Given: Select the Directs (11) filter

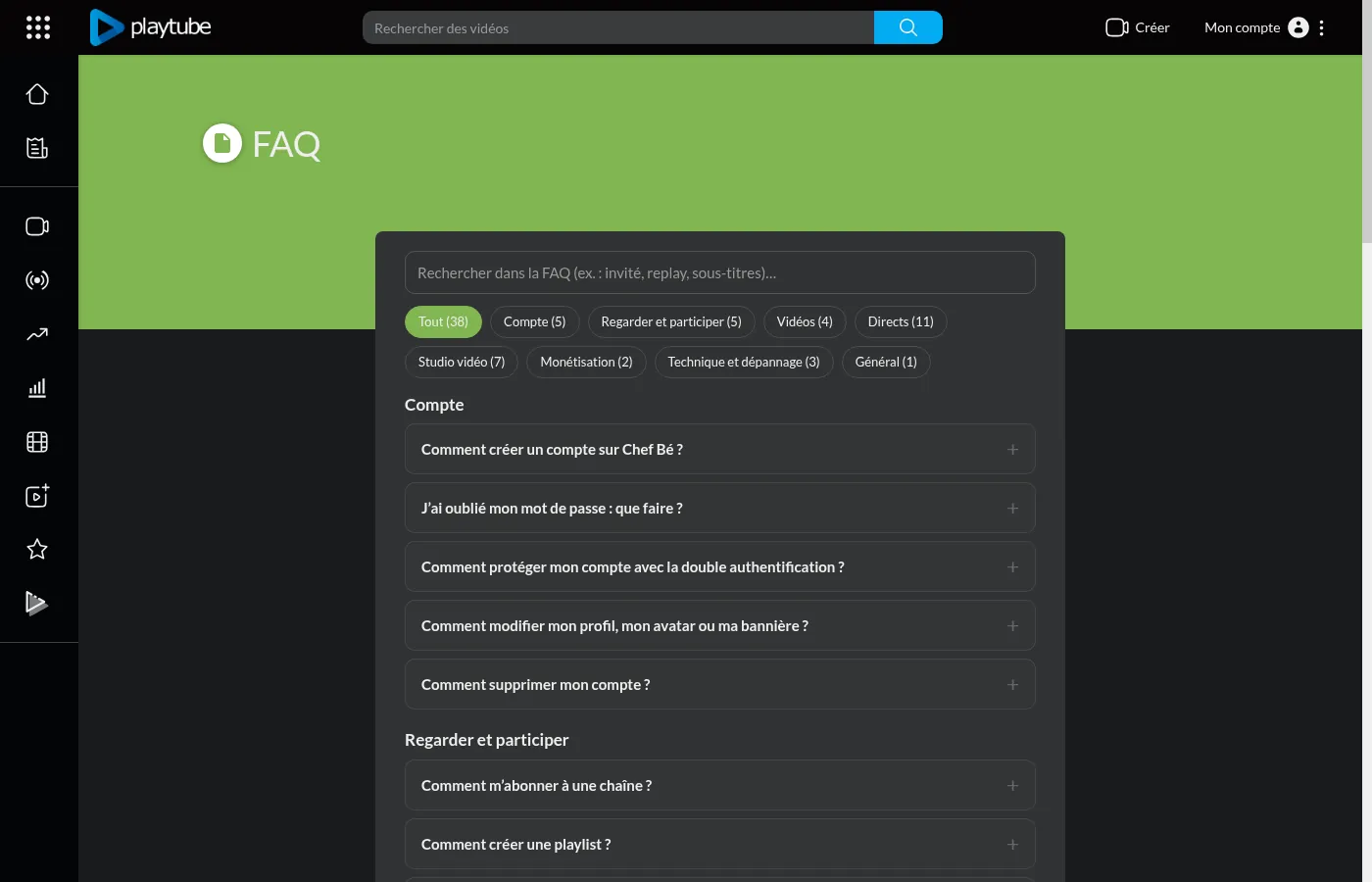Looking at the screenshot, I should (901, 321).
